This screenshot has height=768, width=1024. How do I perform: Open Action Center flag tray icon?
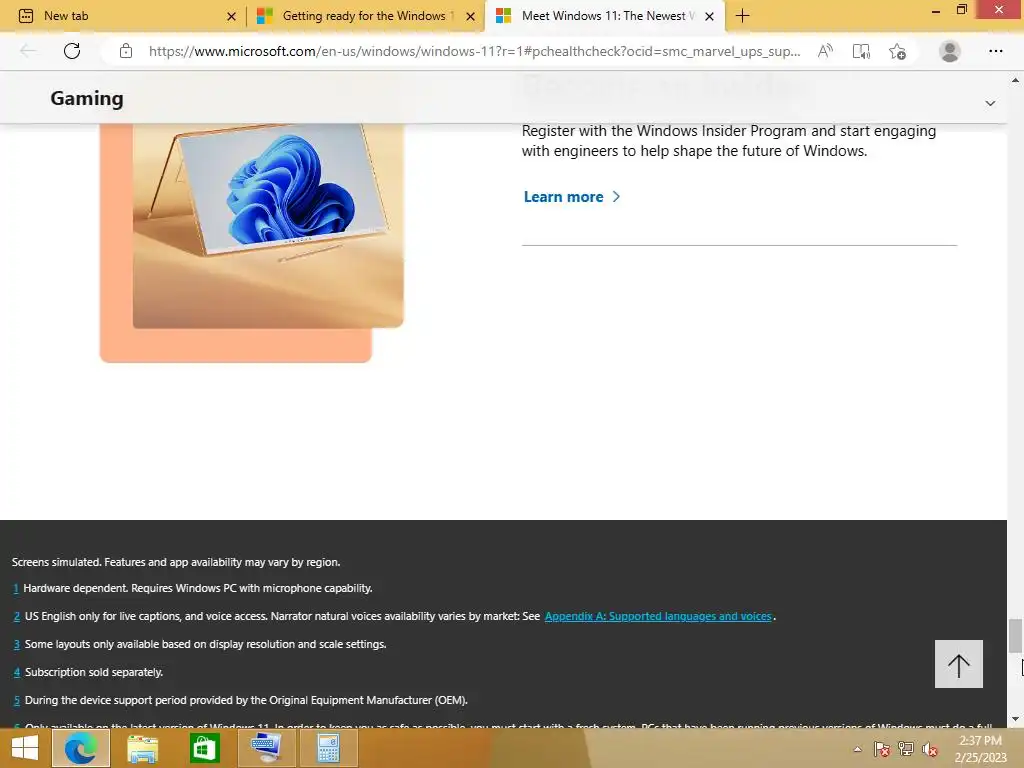point(882,749)
